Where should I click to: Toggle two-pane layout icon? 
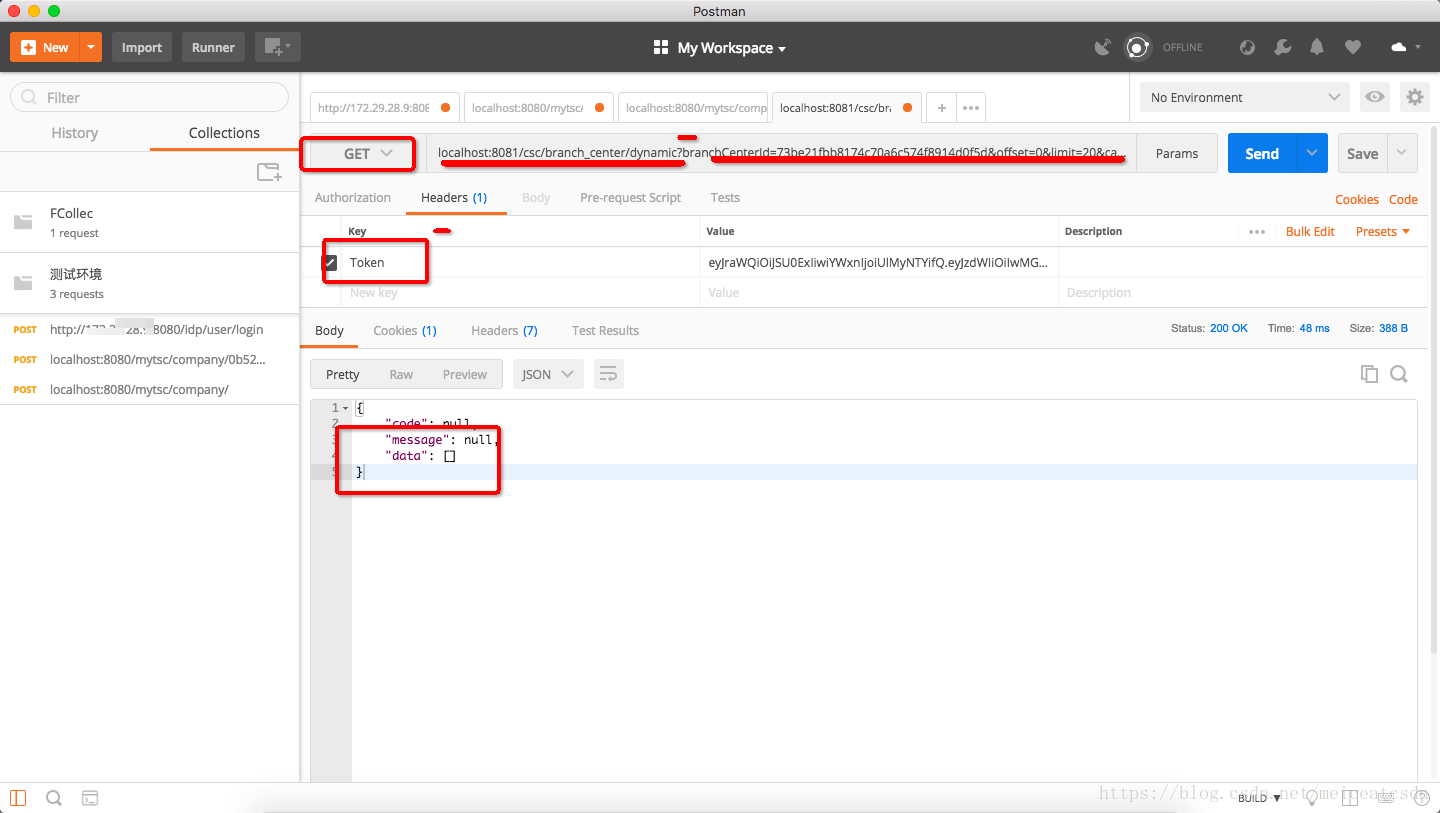1350,798
